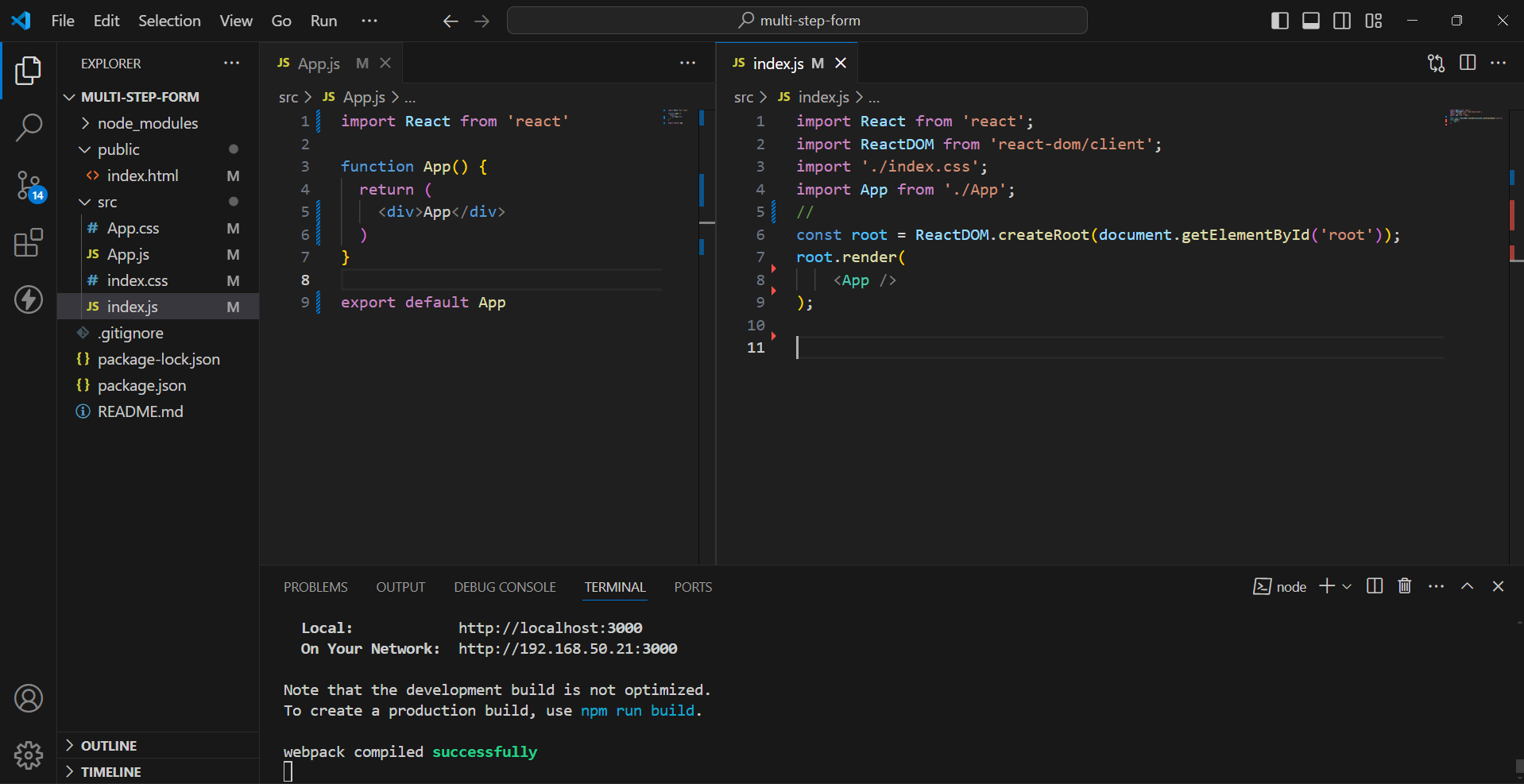Open the Go menu
Viewport: 1524px width, 784px height.
(x=281, y=21)
